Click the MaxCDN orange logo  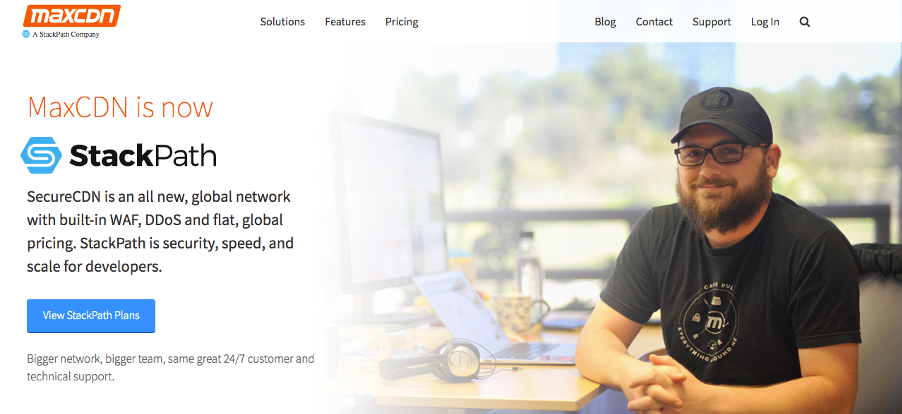72,16
